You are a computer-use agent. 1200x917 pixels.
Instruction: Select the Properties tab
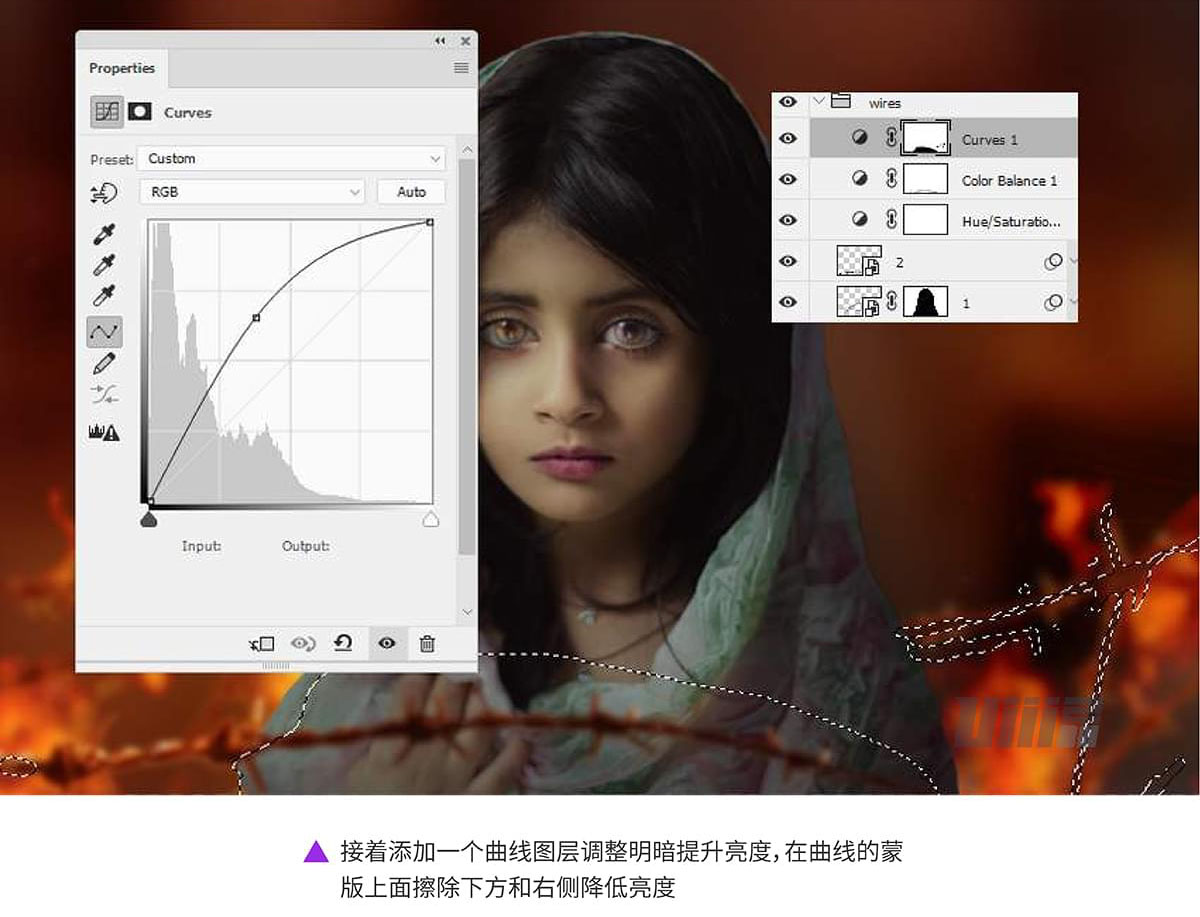[122, 68]
